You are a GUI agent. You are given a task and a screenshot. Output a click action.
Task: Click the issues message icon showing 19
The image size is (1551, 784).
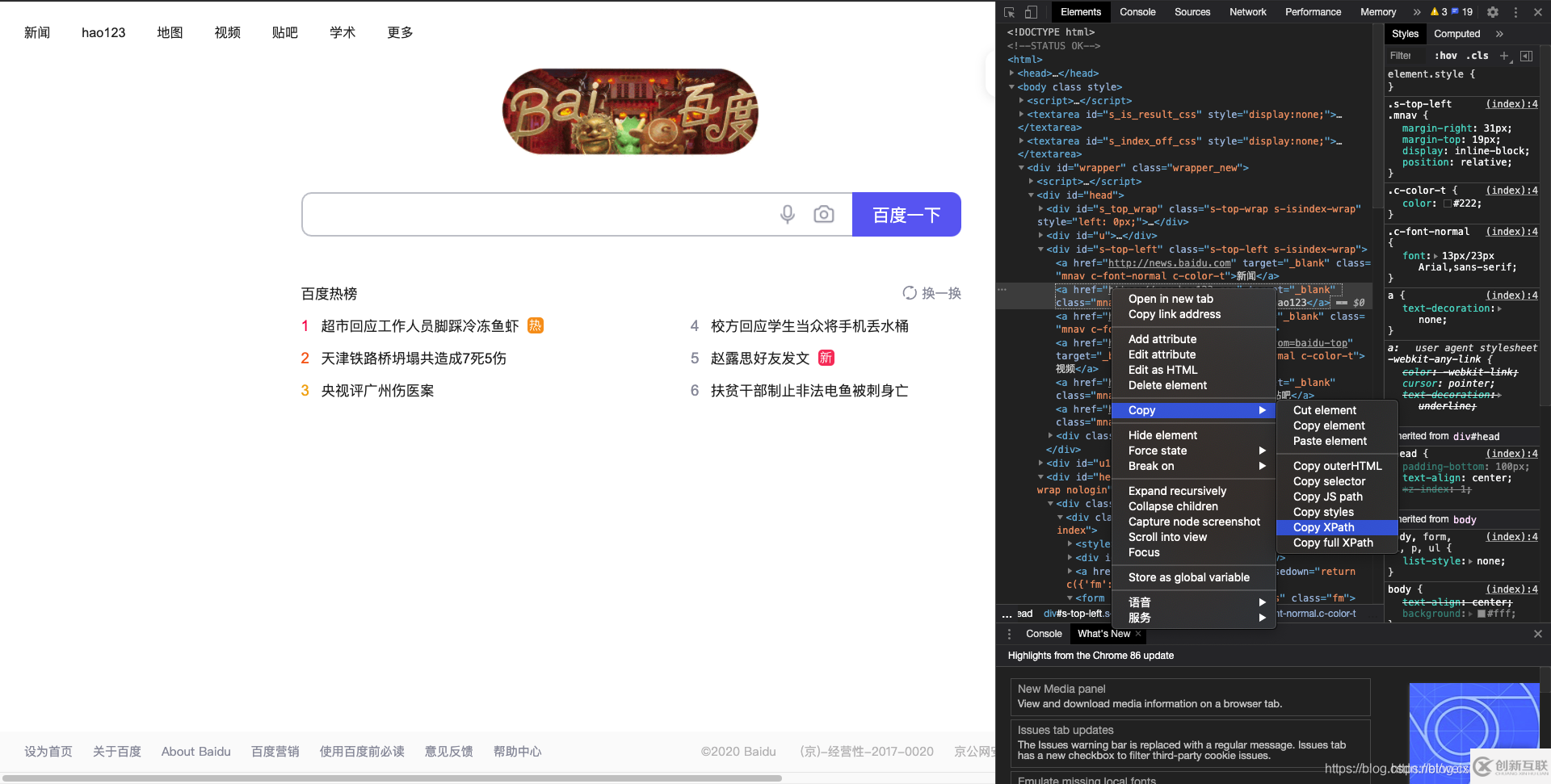1462,12
